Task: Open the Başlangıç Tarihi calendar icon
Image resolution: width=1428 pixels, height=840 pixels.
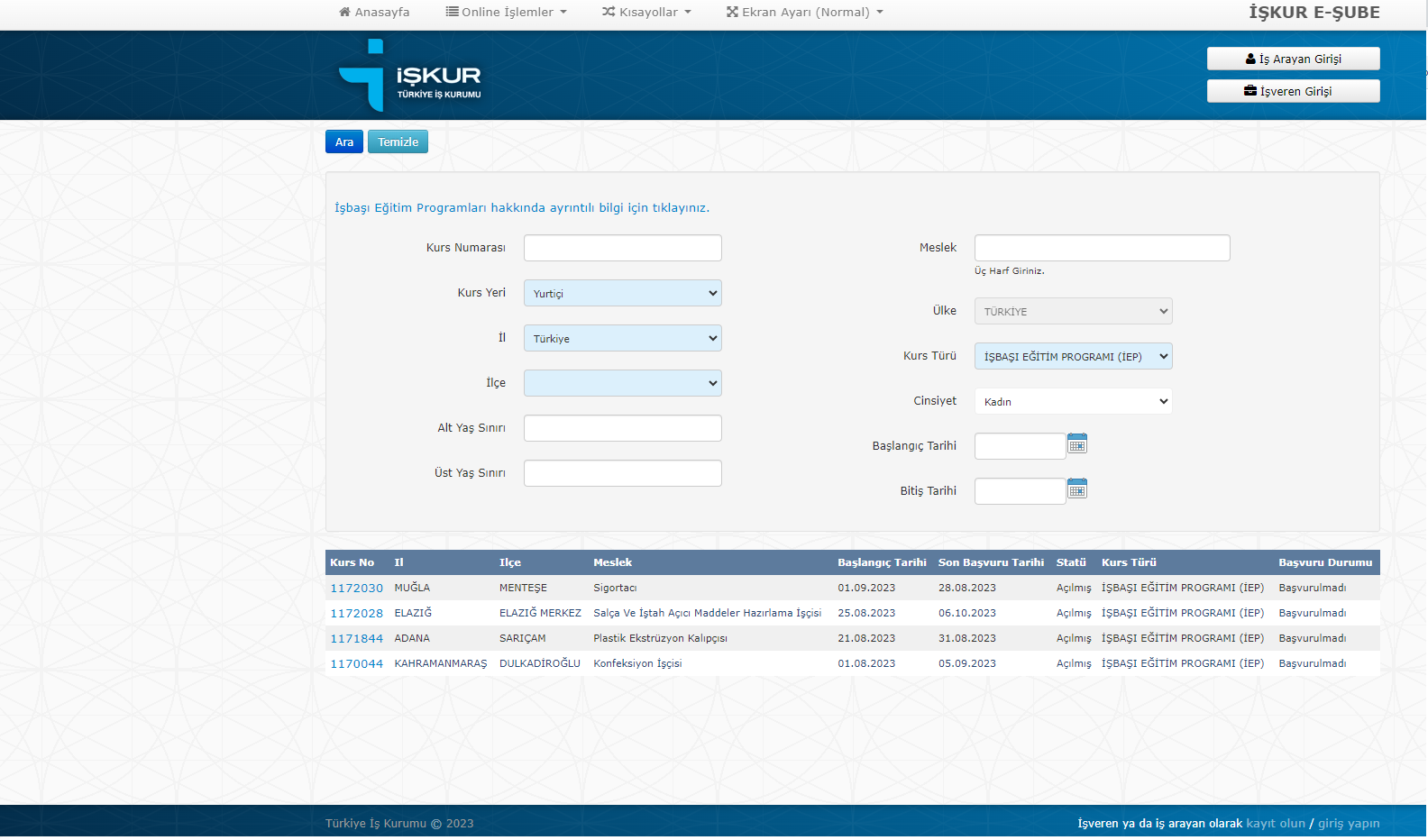Action: [1076, 443]
